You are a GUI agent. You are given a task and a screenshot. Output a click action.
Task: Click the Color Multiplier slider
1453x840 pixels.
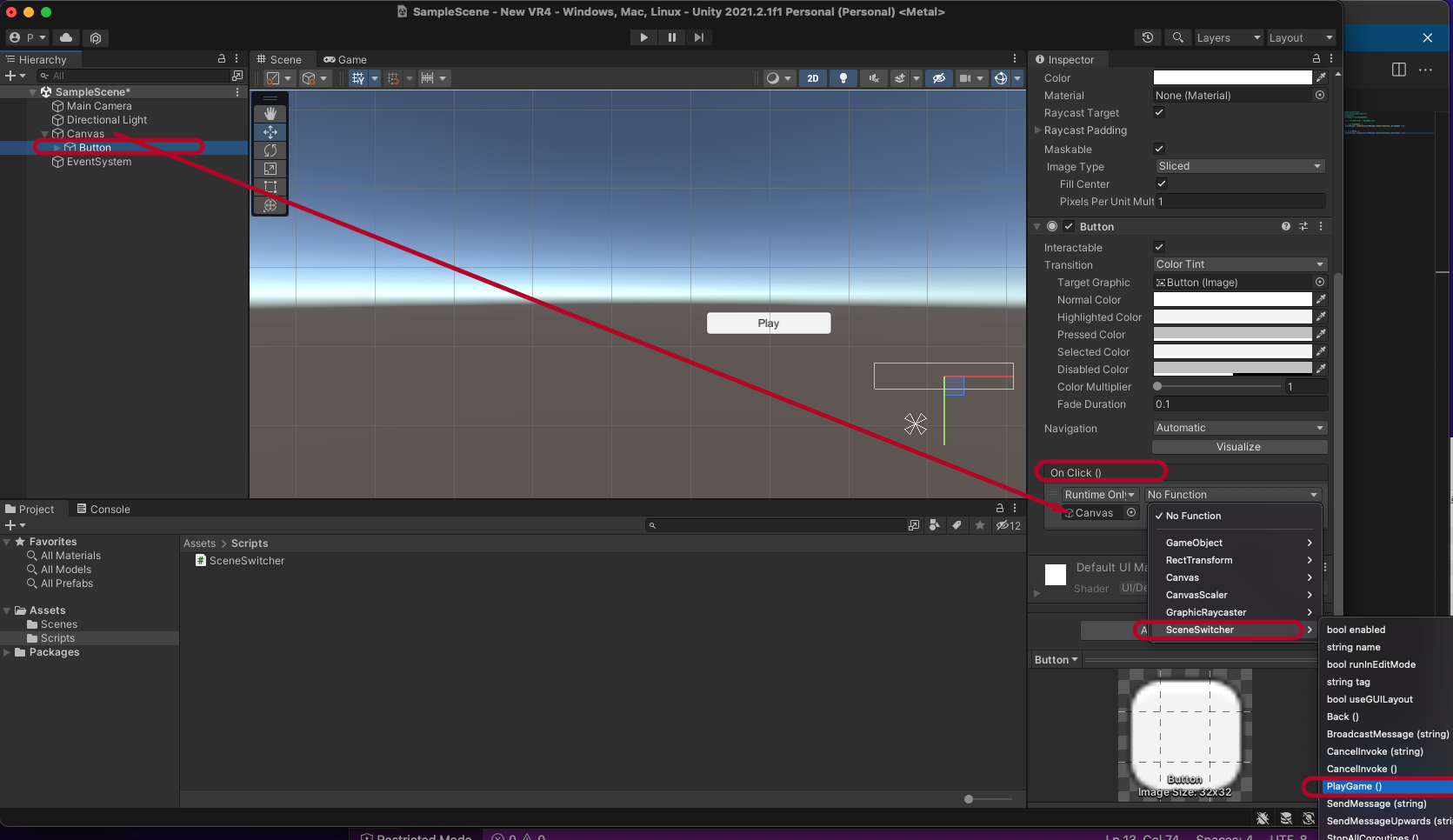1217,386
